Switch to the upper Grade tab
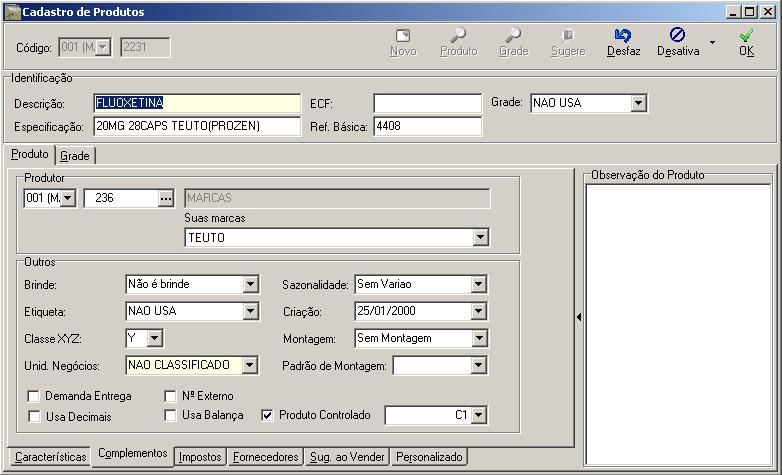782x475 pixels. pyautogui.click(x=75, y=156)
